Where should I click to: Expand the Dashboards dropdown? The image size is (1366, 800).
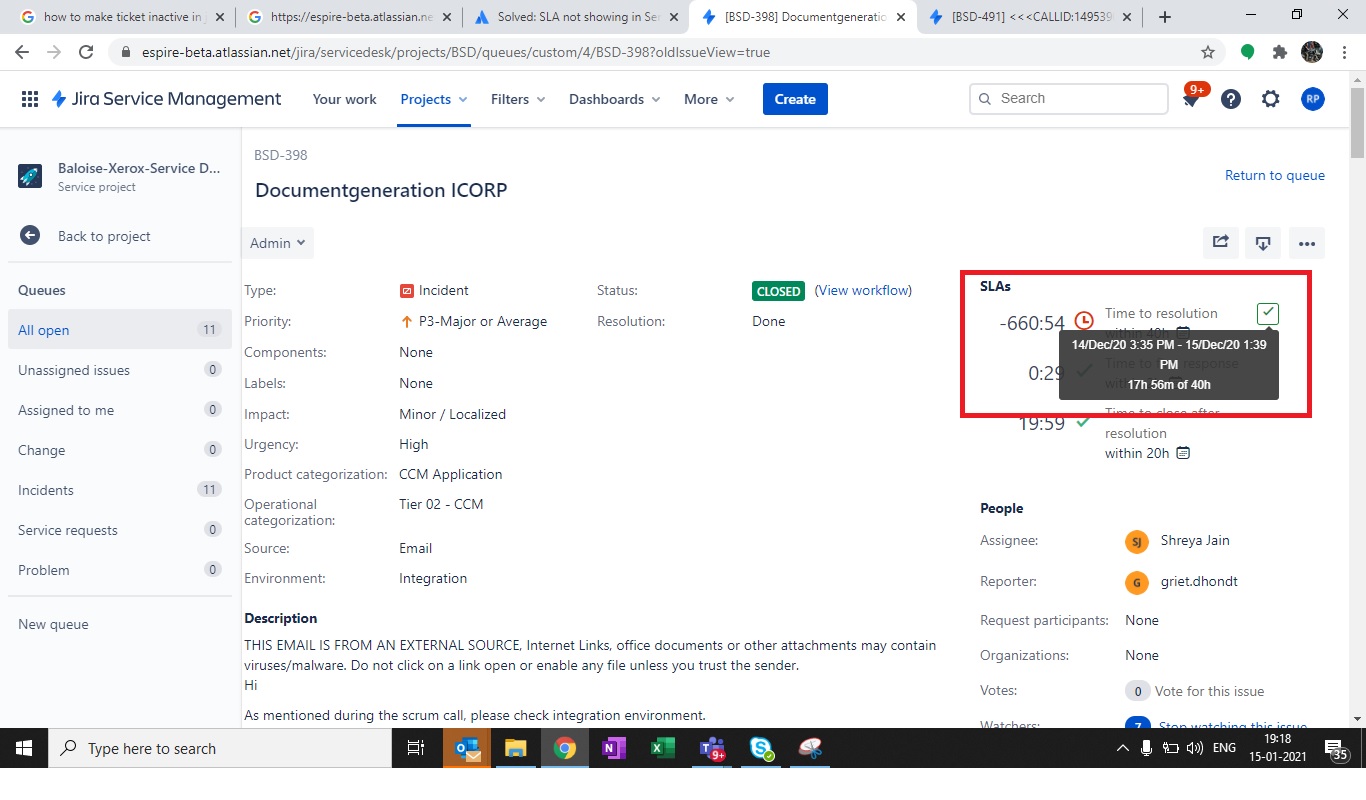coord(615,99)
